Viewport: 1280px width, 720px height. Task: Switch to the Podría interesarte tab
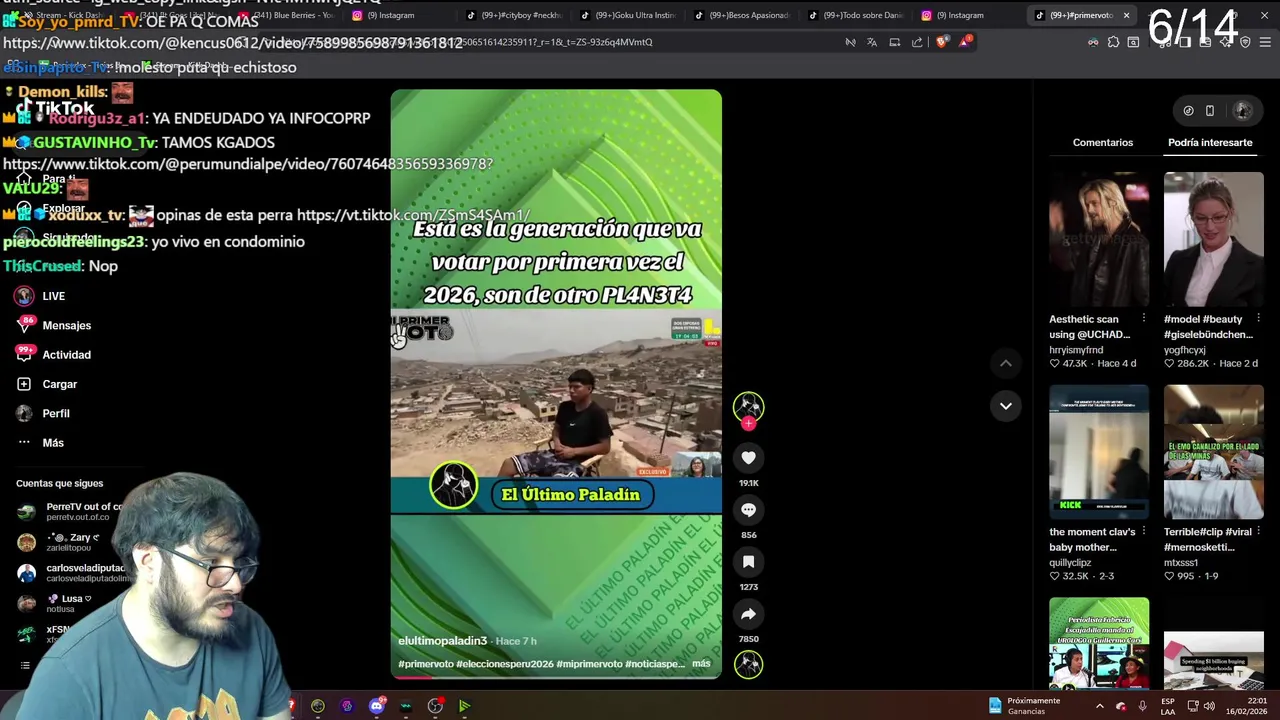(x=1210, y=142)
